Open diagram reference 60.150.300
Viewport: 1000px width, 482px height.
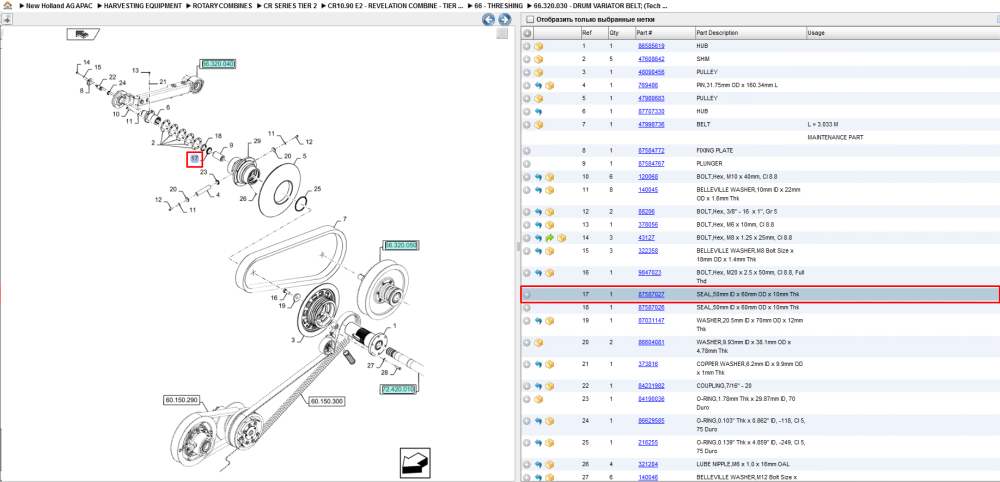click(x=327, y=402)
